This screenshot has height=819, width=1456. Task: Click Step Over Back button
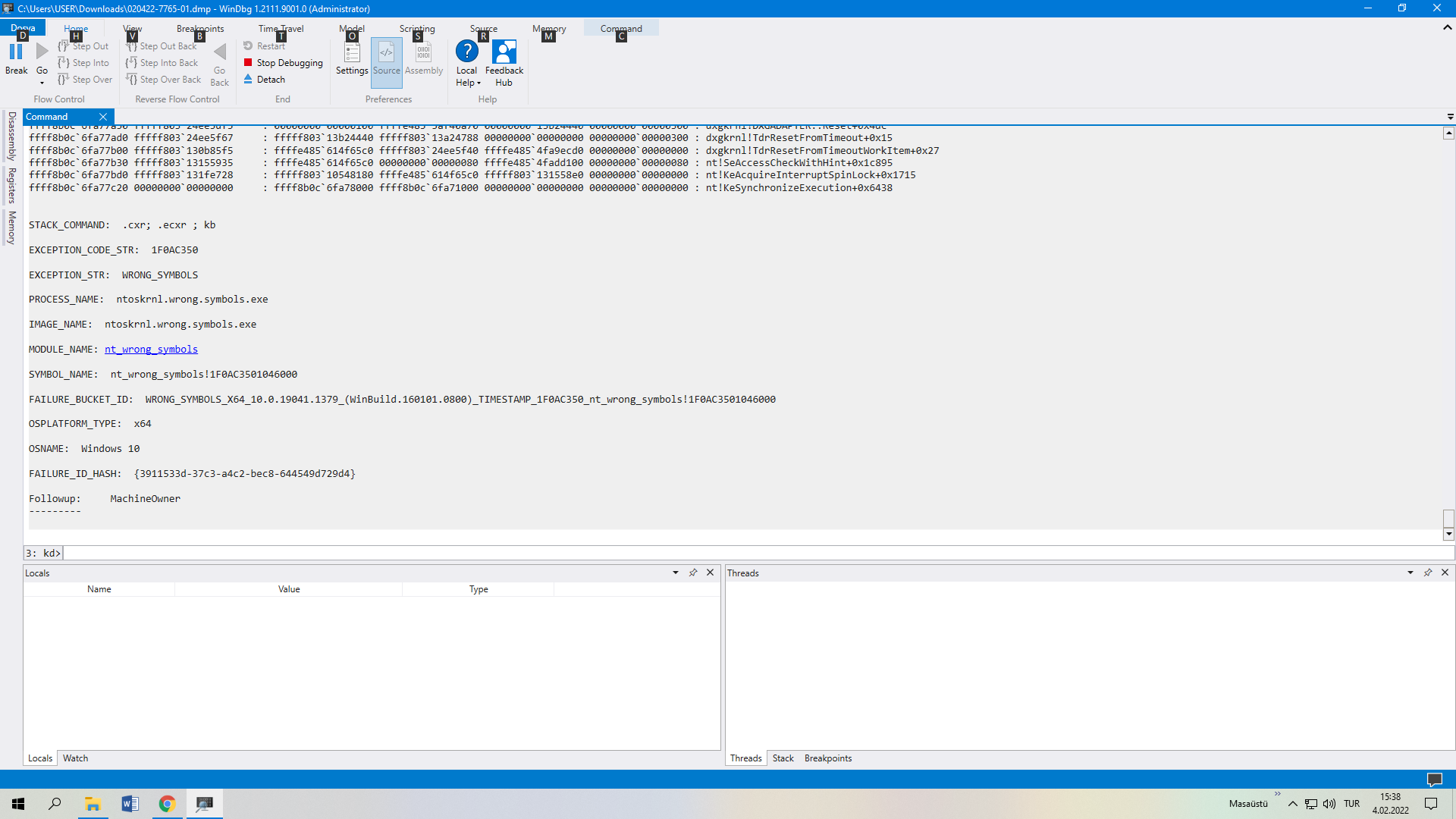click(x=163, y=80)
